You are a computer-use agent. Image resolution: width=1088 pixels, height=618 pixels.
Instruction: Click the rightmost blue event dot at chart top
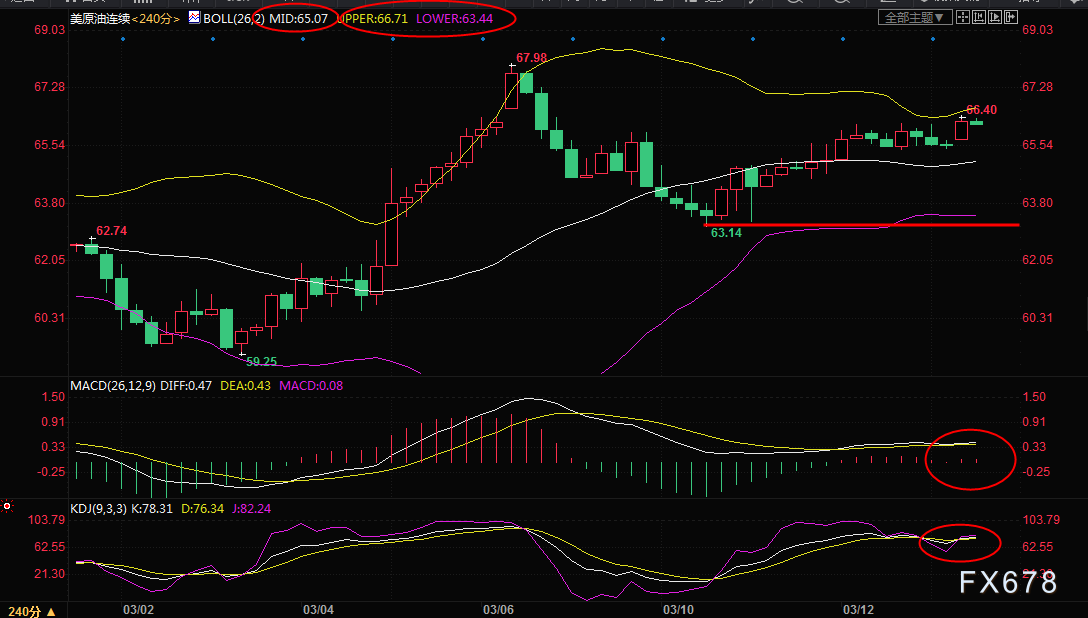point(932,39)
